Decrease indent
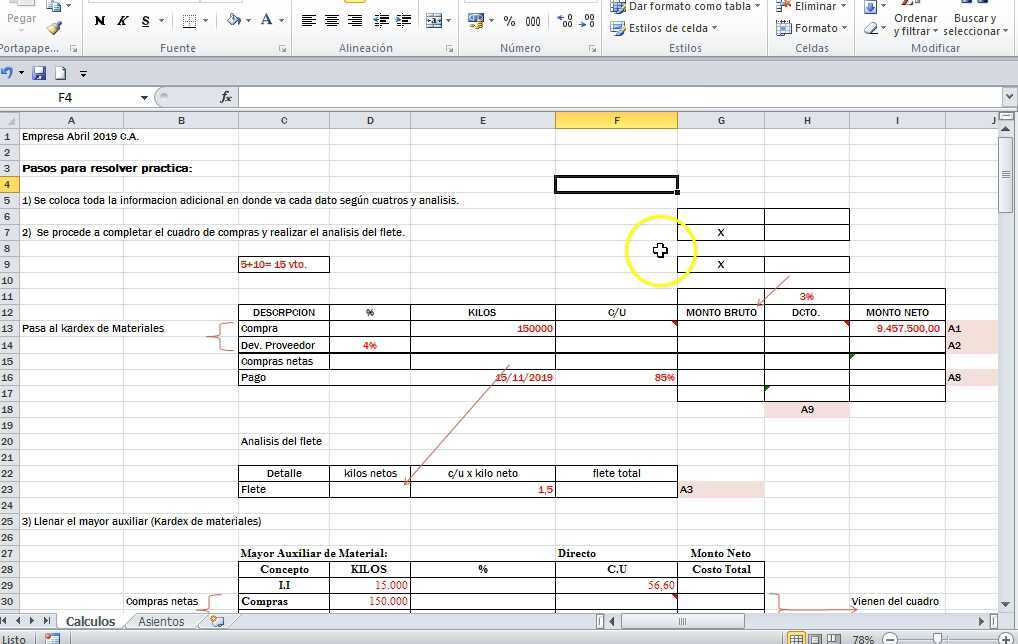This screenshot has width=1018, height=644. [x=381, y=21]
